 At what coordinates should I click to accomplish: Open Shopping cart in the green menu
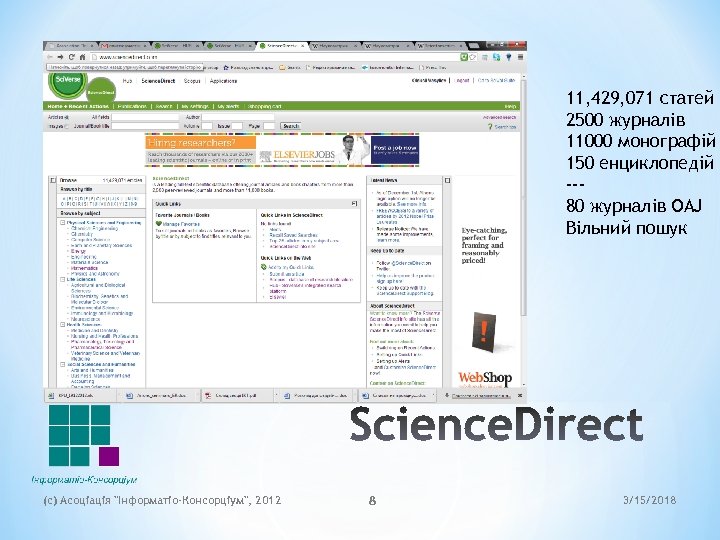pos(264,106)
